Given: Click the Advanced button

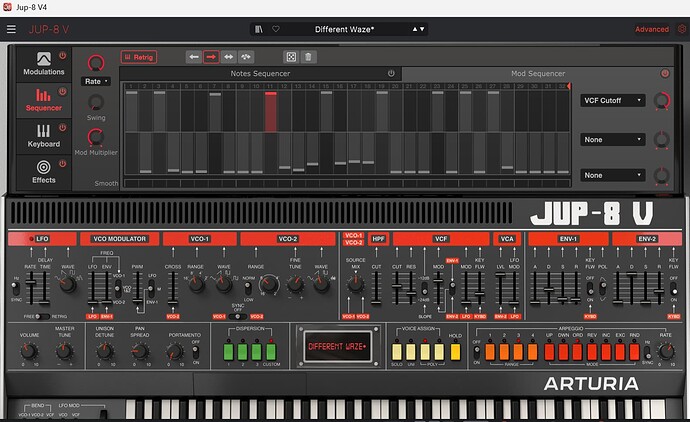Looking at the screenshot, I should point(652,29).
